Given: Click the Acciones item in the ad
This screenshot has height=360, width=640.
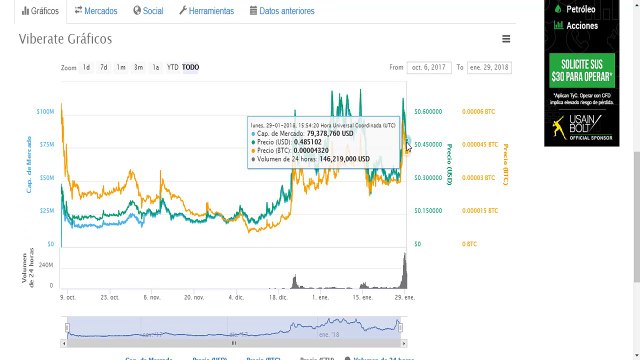Looking at the screenshot, I should pos(576,25).
